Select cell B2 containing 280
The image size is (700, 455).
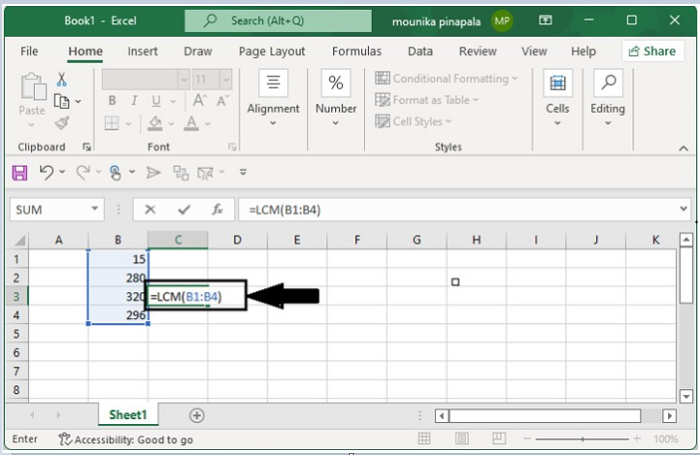pyautogui.click(x=118, y=278)
